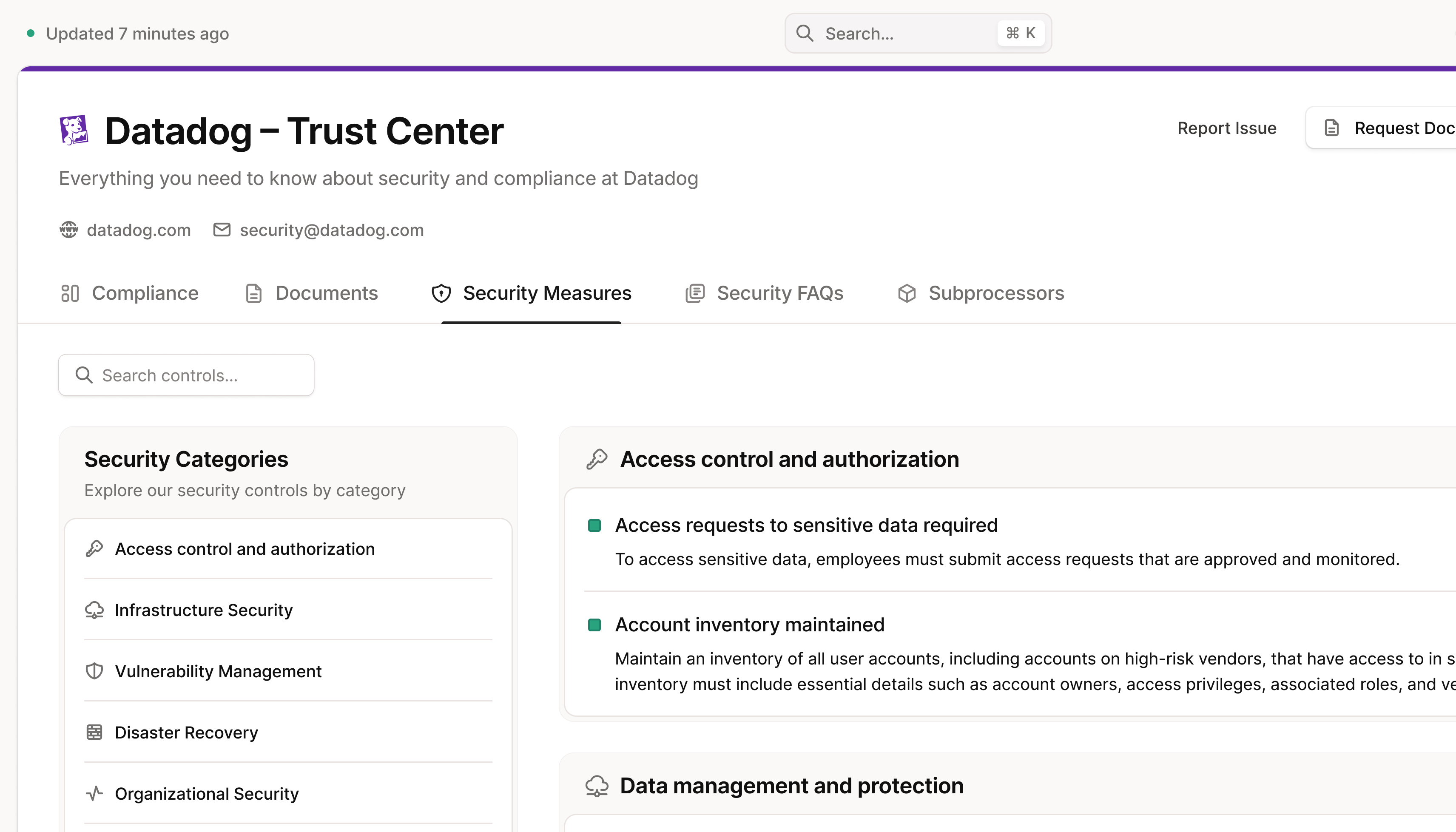Screen dimensions: 1456x832
Task: Click the Report Issue link
Action: (1226, 128)
